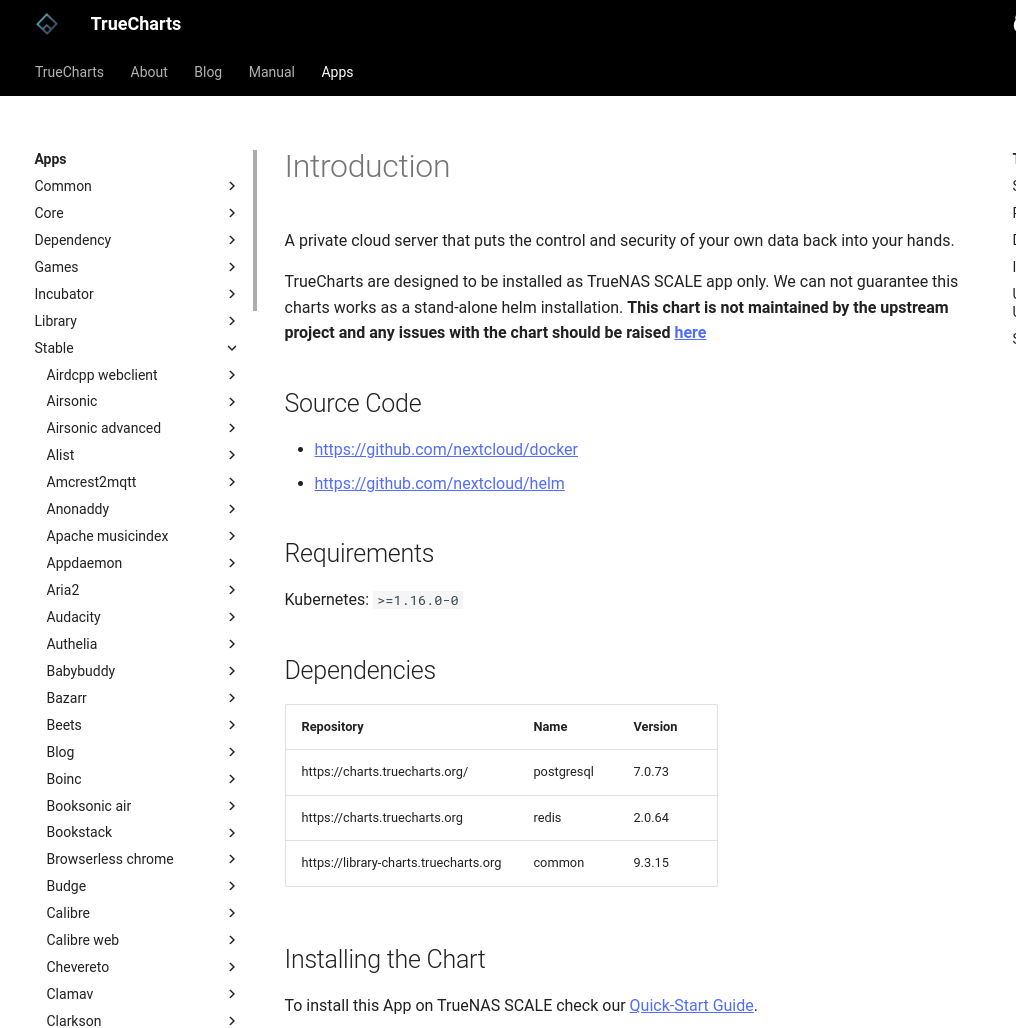This screenshot has width=1016, height=1028.
Task: Expand the Common apps category
Action: coord(231,186)
